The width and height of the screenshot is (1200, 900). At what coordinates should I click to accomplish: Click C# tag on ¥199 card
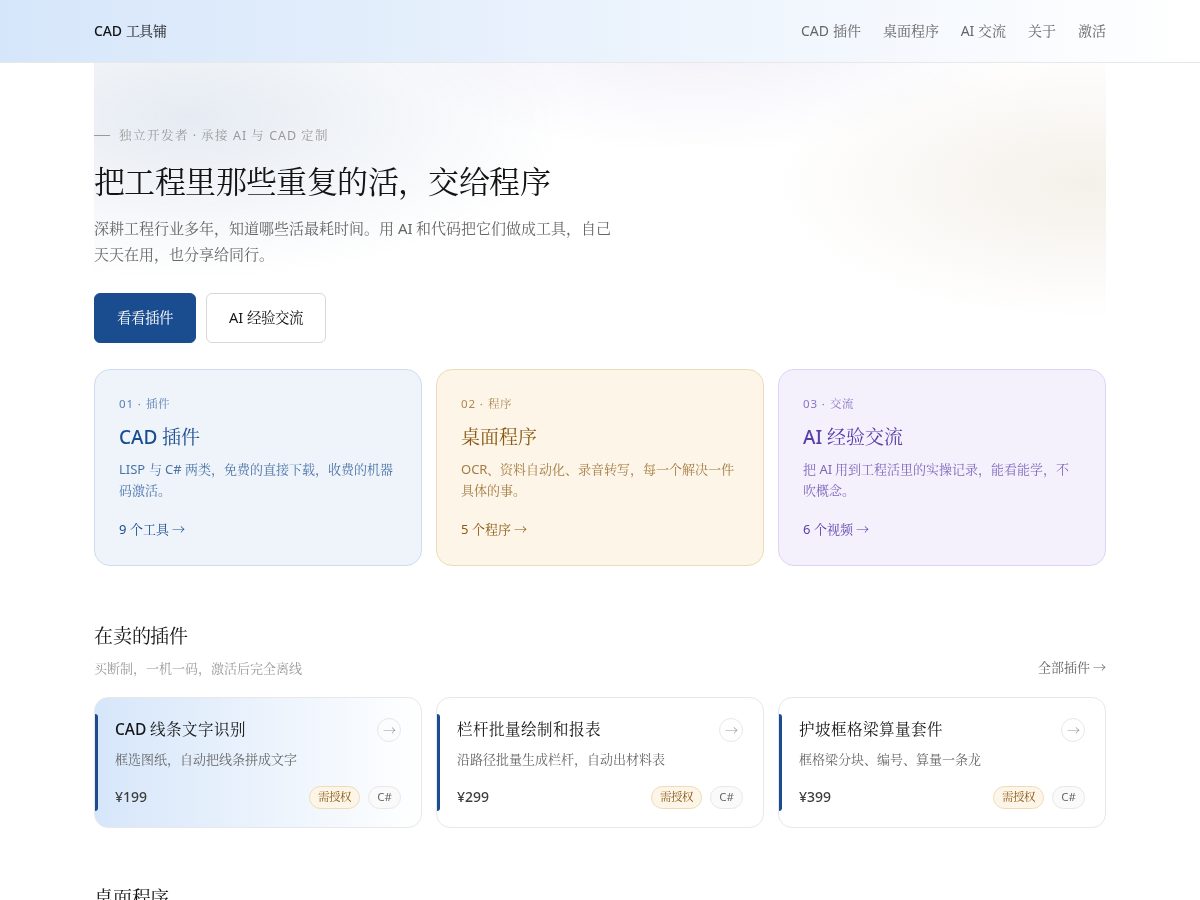click(x=384, y=797)
